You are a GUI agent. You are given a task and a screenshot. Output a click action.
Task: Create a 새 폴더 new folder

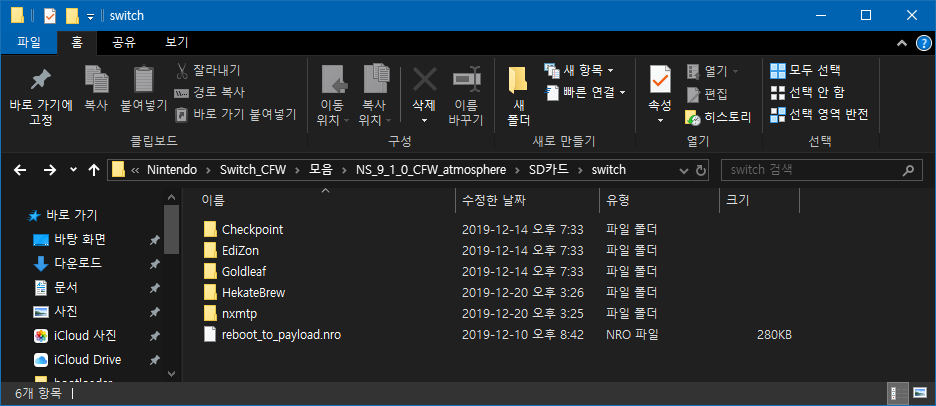coord(519,96)
